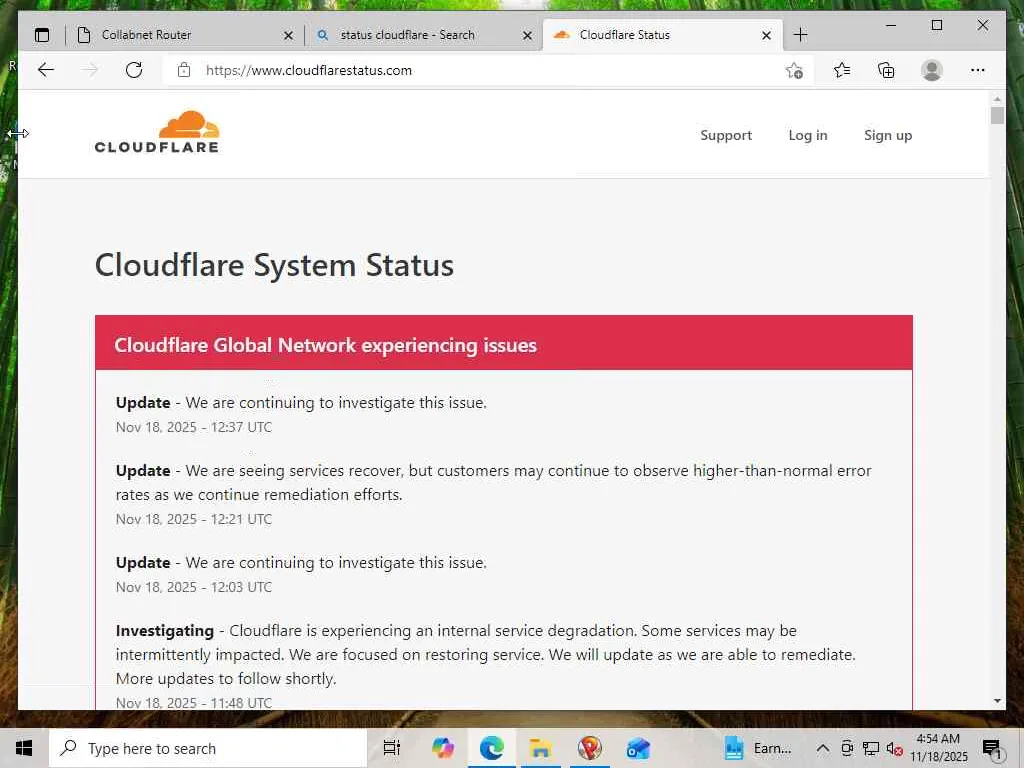Open the Windows Start menu
Image resolution: width=1024 pixels, height=768 pixels.
[24, 748]
